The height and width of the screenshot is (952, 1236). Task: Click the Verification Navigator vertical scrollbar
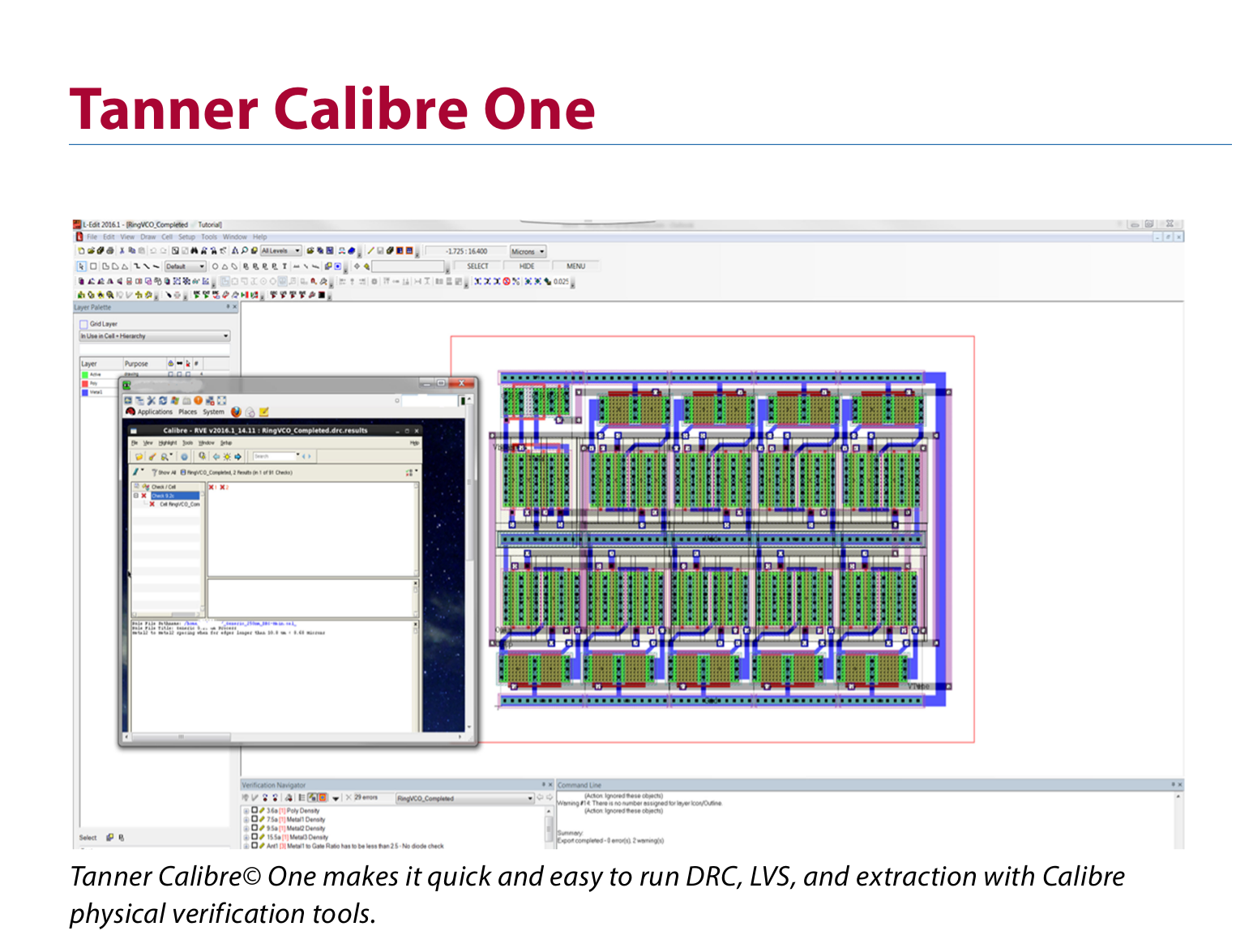[549, 828]
